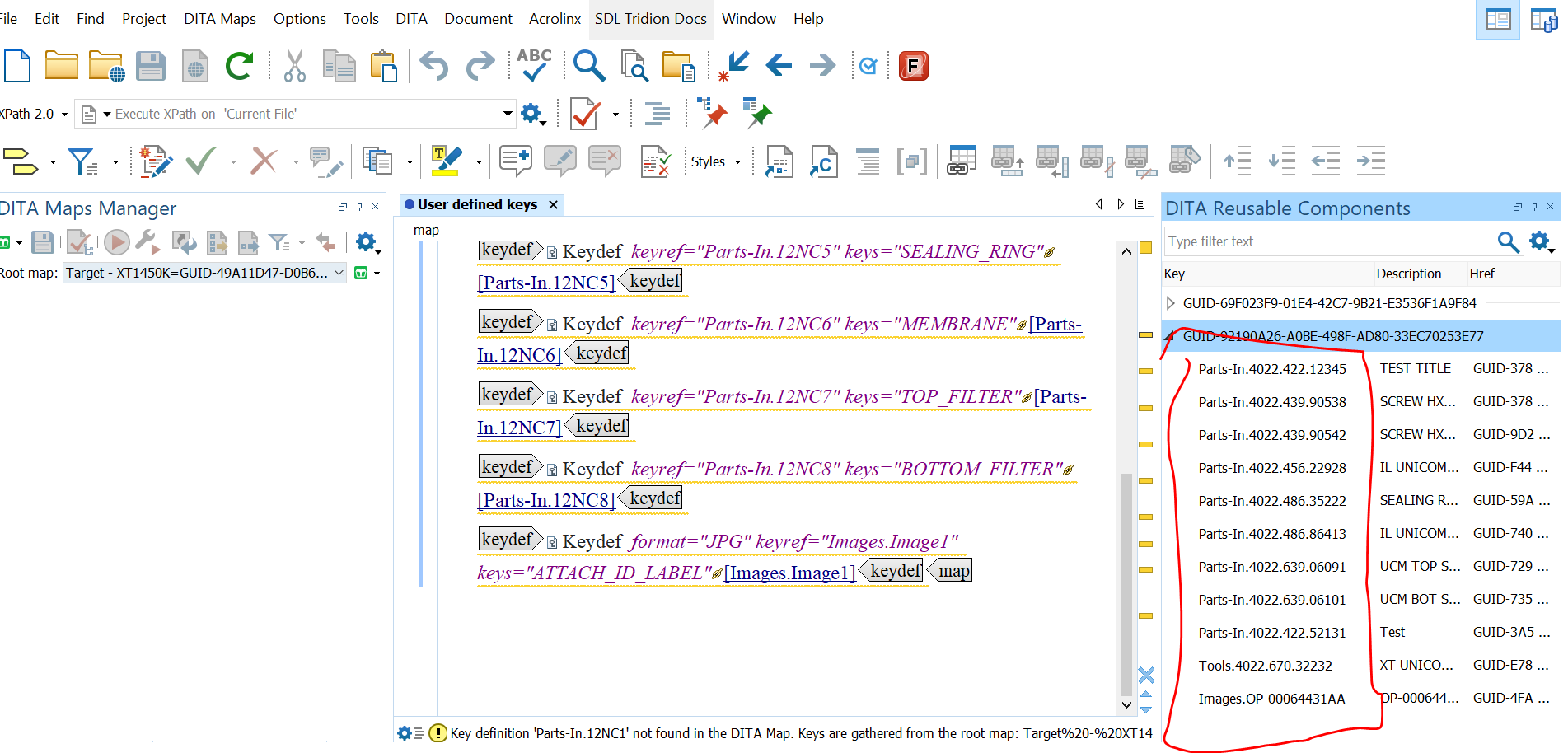Show the editor tab list icon
The width and height of the screenshot is (1568, 753).
click(x=1140, y=203)
